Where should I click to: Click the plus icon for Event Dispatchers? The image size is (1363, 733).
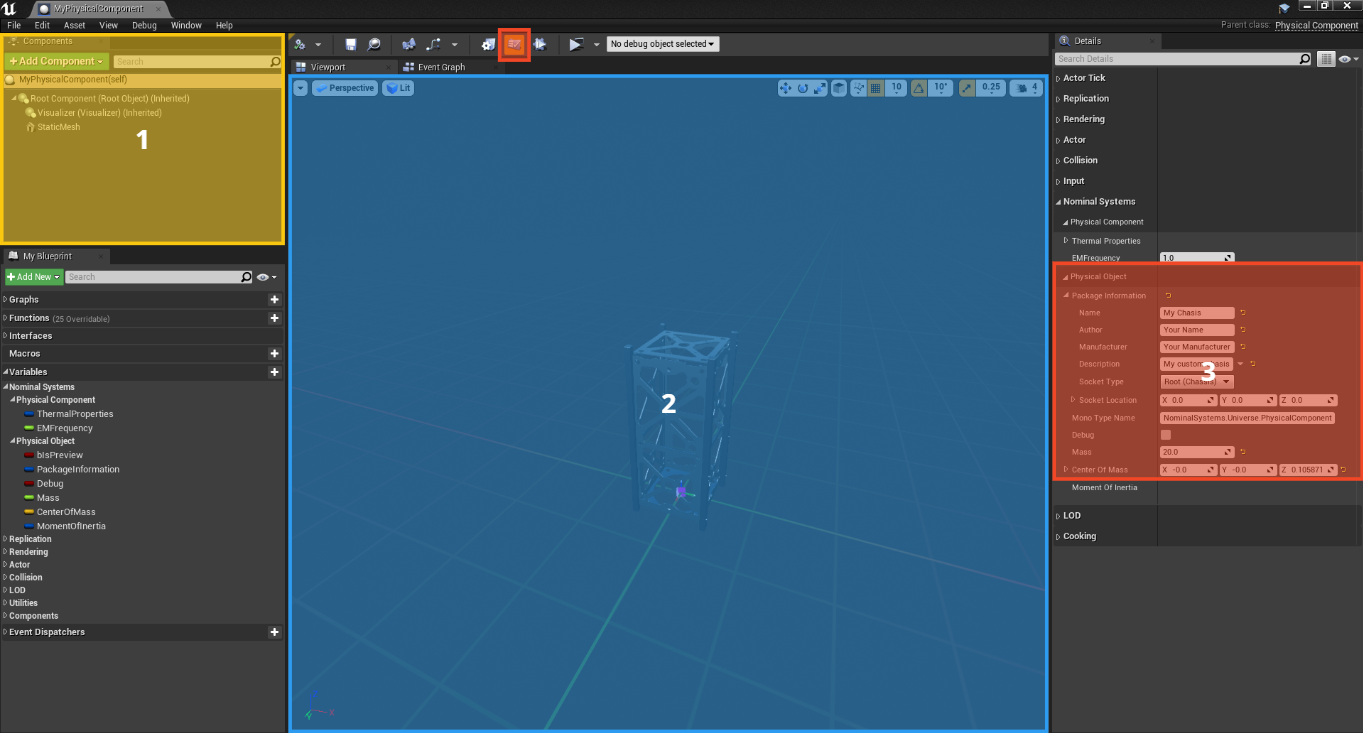point(274,632)
